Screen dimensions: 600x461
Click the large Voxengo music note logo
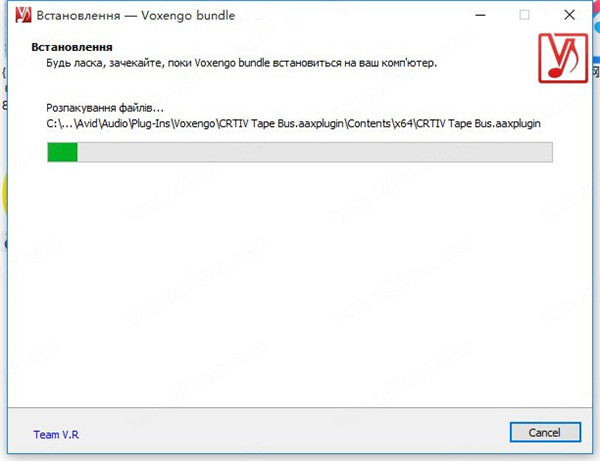pyautogui.click(x=563, y=58)
